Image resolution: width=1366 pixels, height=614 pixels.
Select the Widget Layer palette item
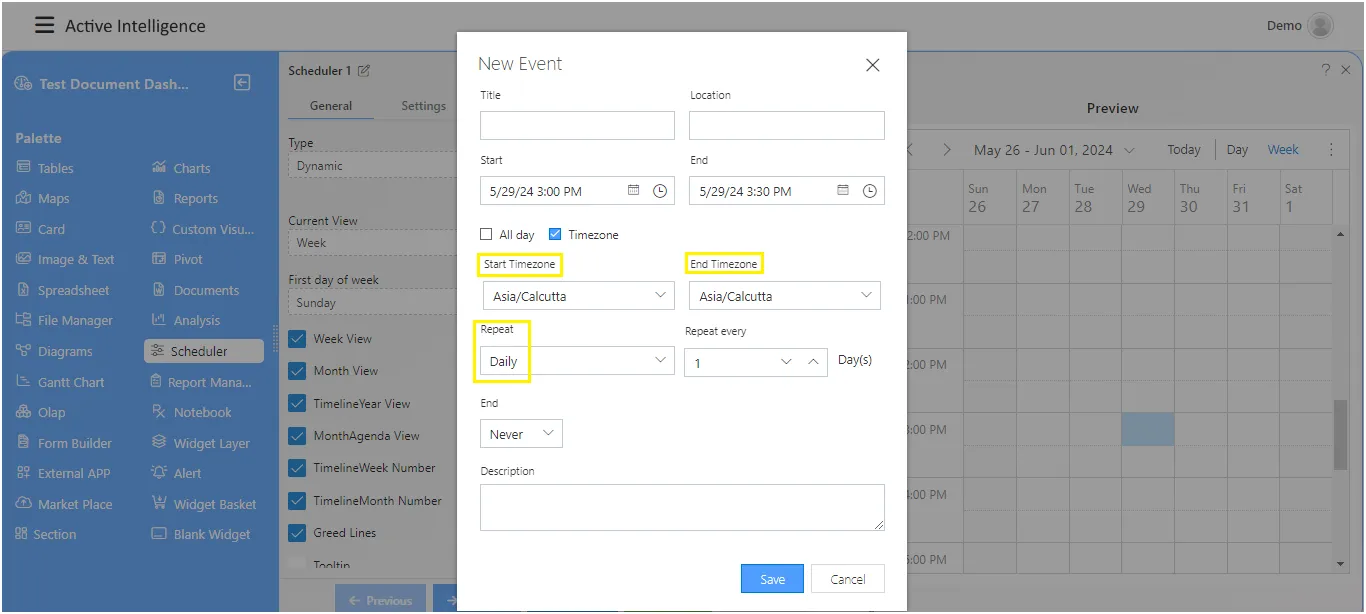[x=200, y=443]
